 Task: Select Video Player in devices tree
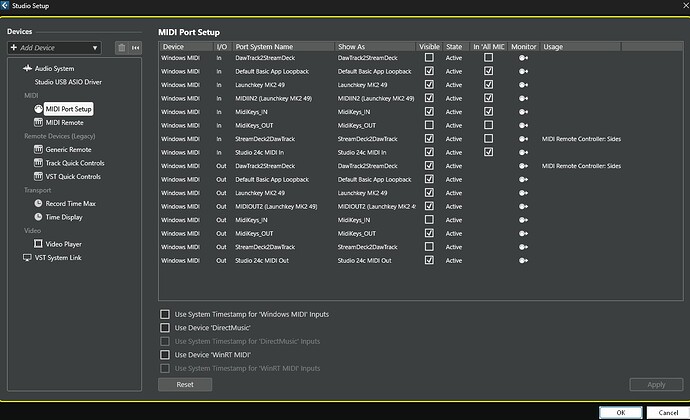pos(63,244)
